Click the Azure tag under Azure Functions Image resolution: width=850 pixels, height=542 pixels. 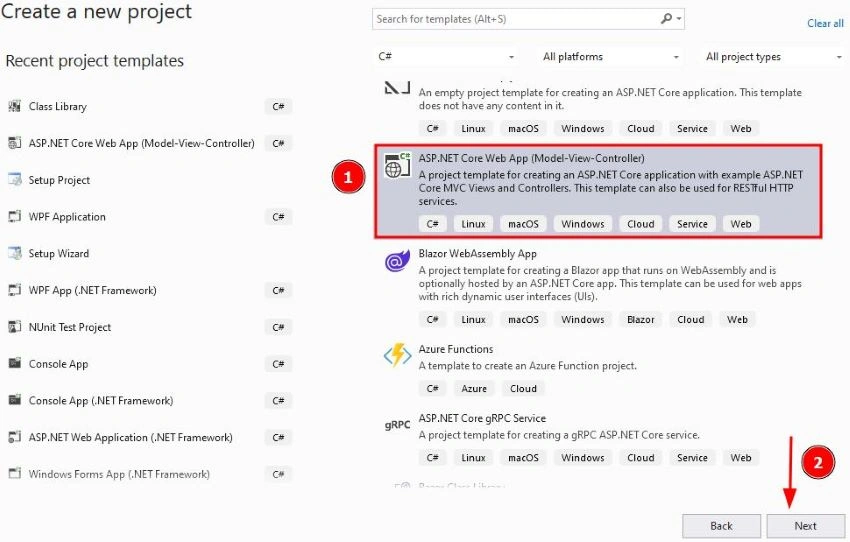pyautogui.click(x=474, y=388)
